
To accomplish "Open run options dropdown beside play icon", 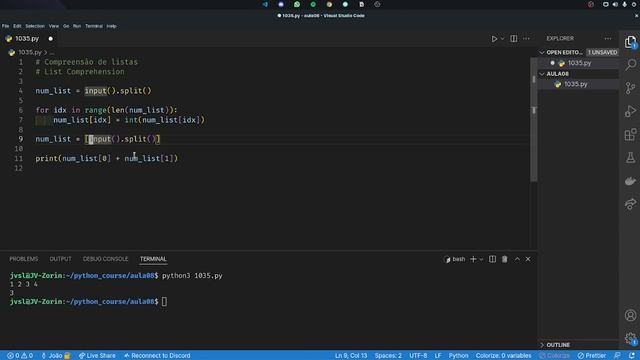I will (x=502, y=39).
